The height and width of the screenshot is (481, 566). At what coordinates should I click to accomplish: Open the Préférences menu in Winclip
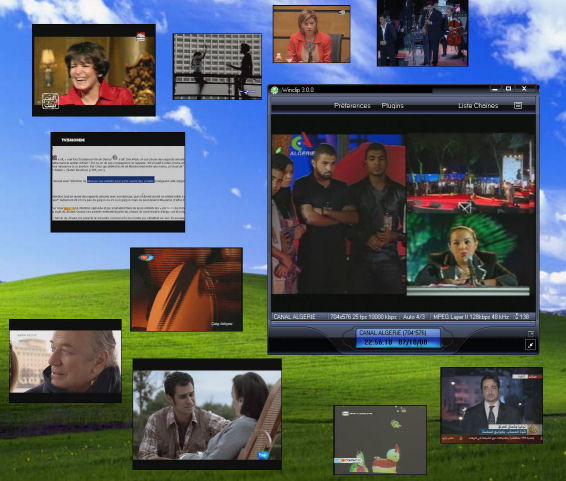pos(352,105)
